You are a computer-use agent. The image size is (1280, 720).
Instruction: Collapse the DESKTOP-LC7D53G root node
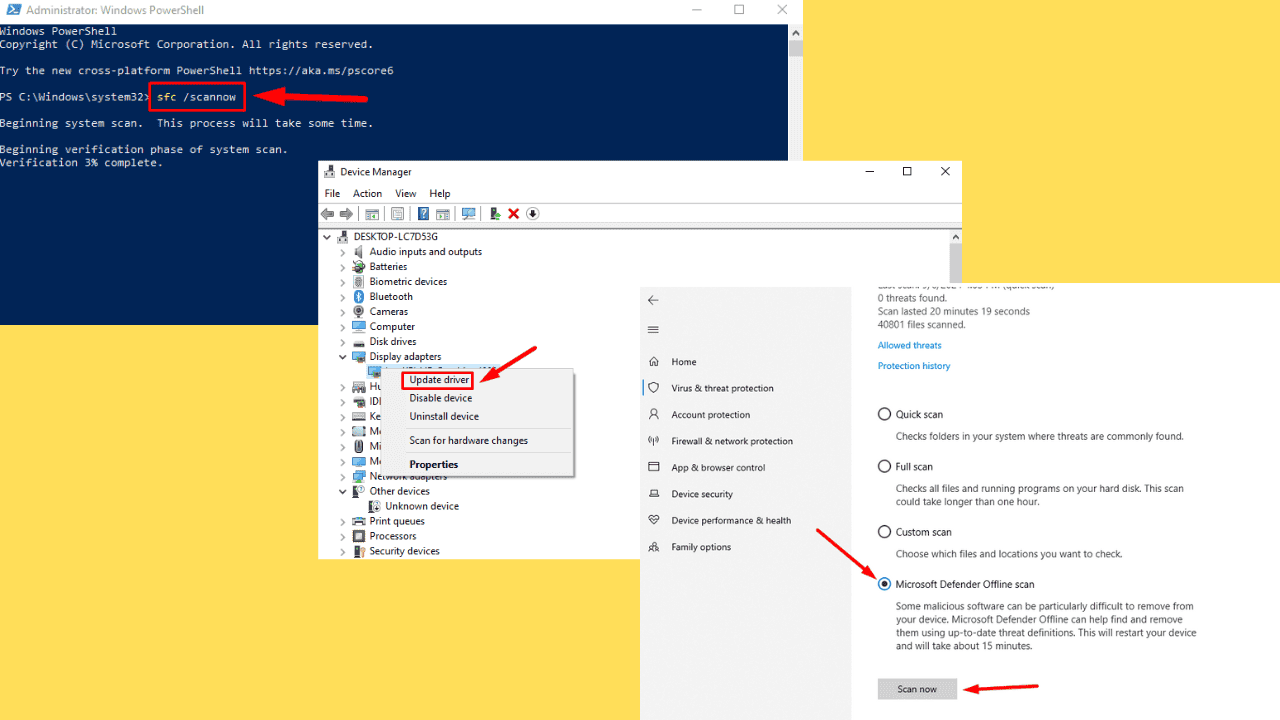(x=328, y=237)
